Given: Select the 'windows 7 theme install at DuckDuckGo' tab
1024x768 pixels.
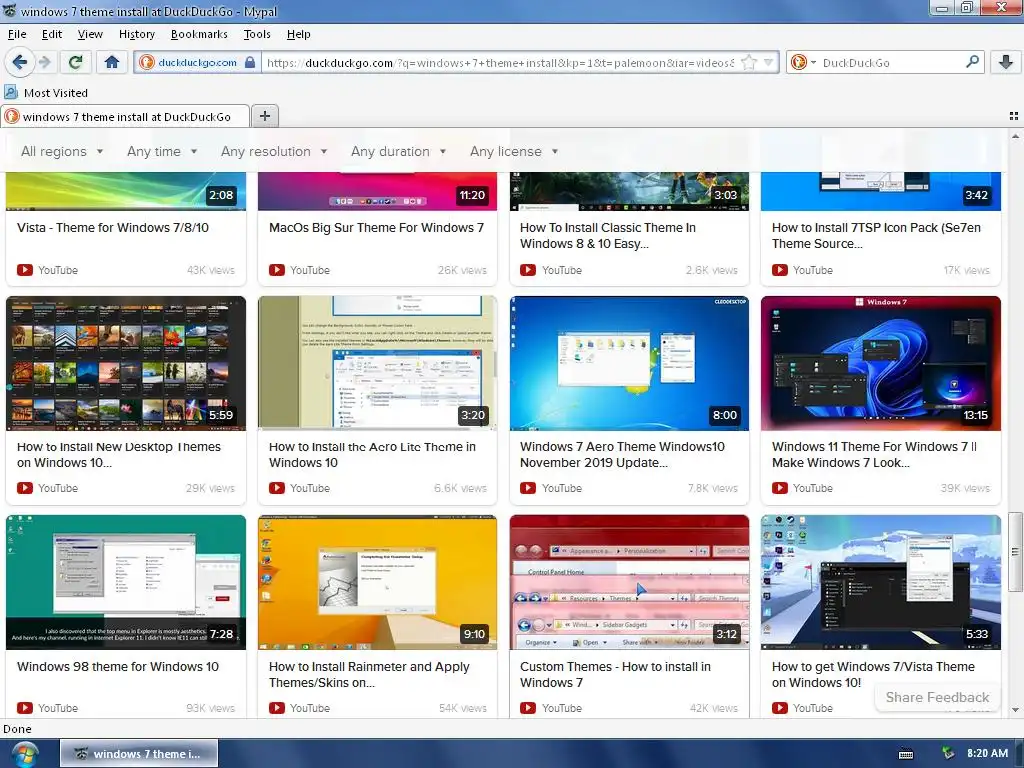Looking at the screenshot, I should [125, 116].
